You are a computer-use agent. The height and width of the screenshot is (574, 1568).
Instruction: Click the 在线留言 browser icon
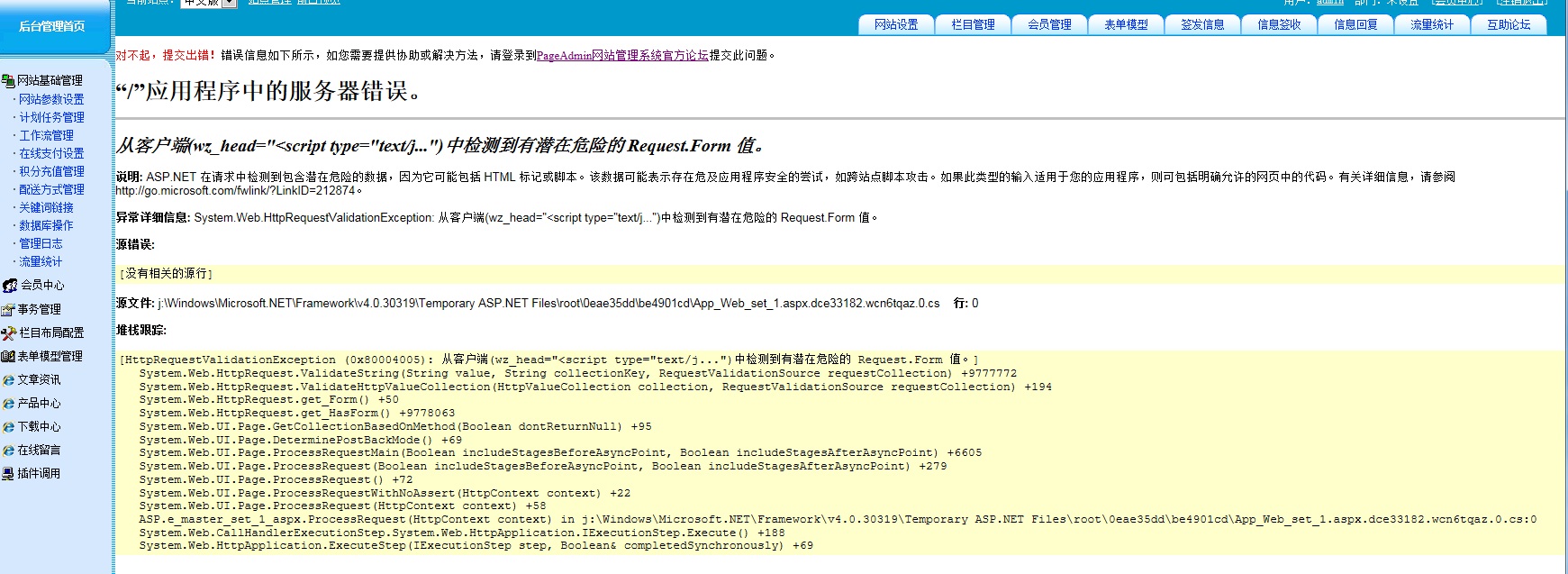(x=8, y=451)
